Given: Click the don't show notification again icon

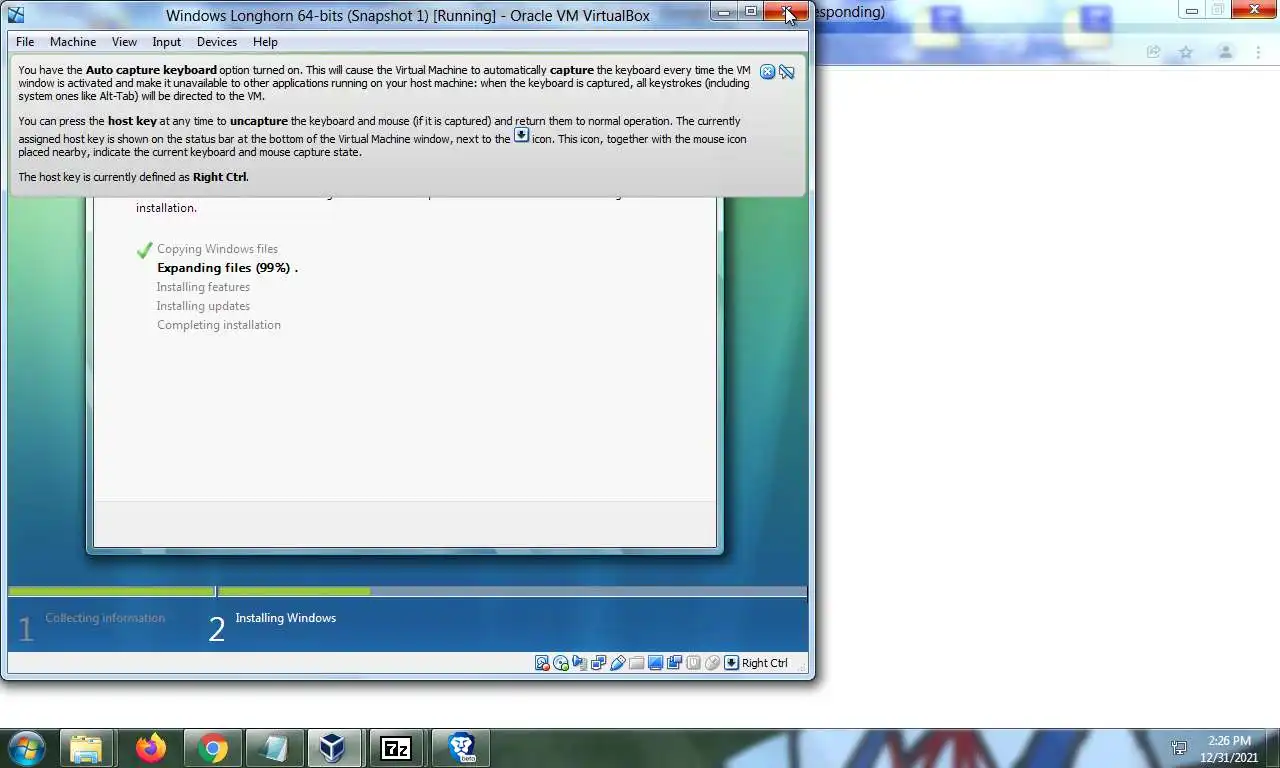Looking at the screenshot, I should pyautogui.click(x=787, y=72).
